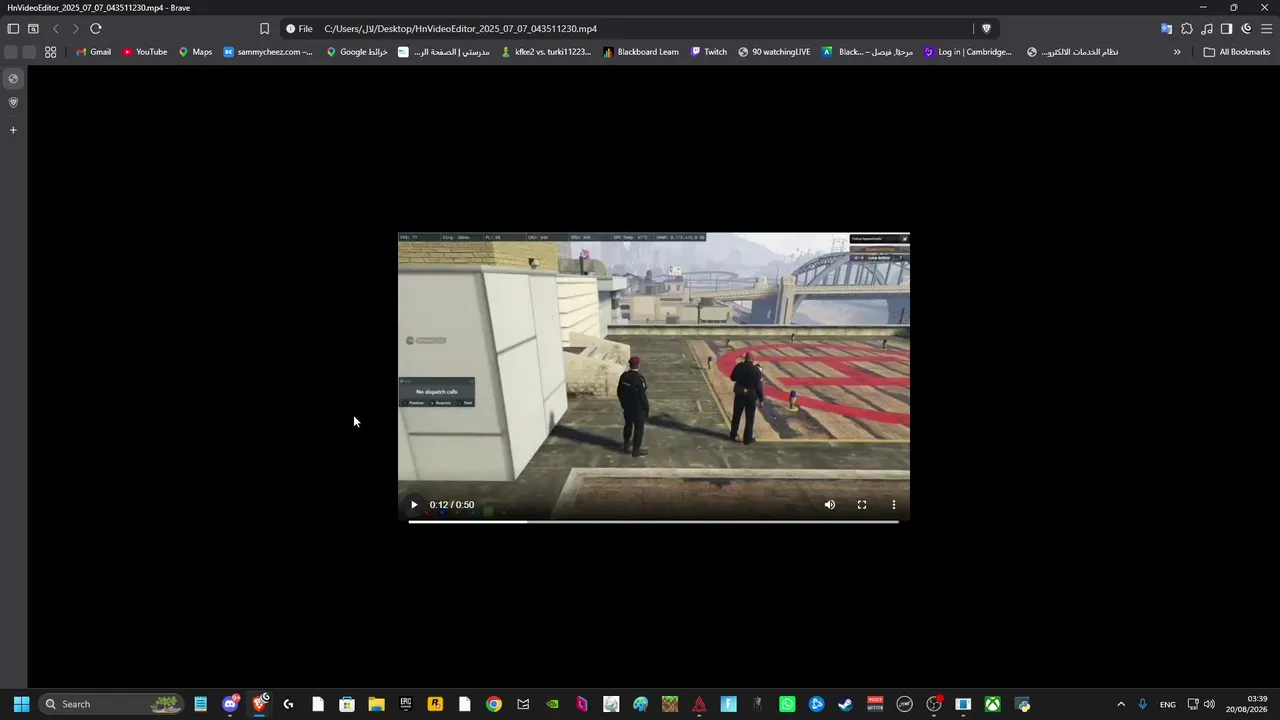Open 90 watchingLIVE bookmark
1280x720 pixels.
tap(774, 52)
